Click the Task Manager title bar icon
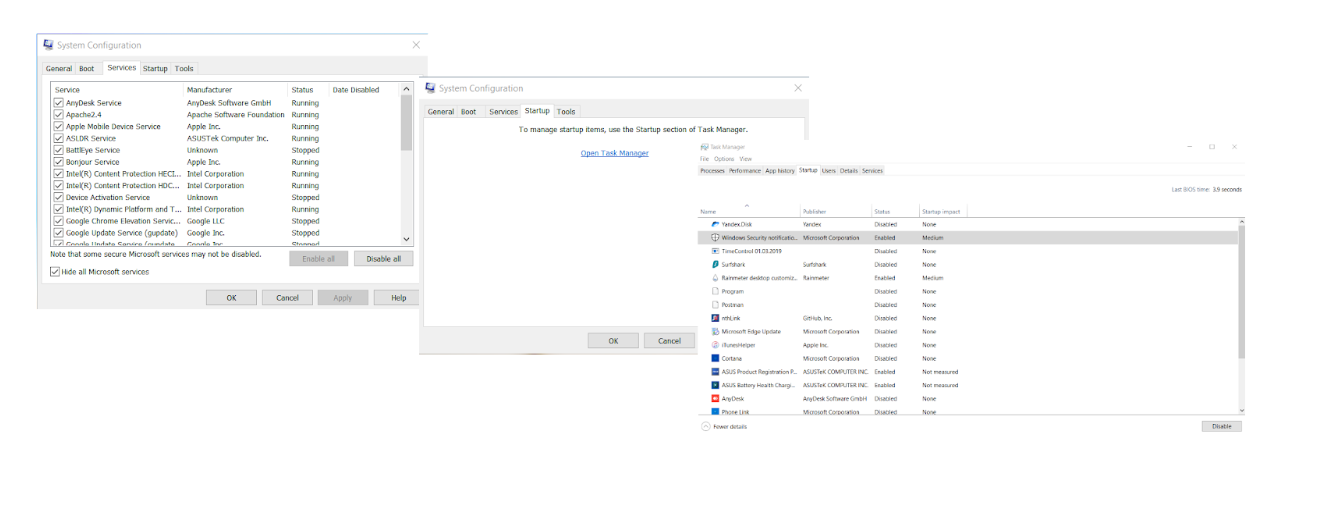Image resolution: width=1326 pixels, height=528 pixels. tap(704, 147)
